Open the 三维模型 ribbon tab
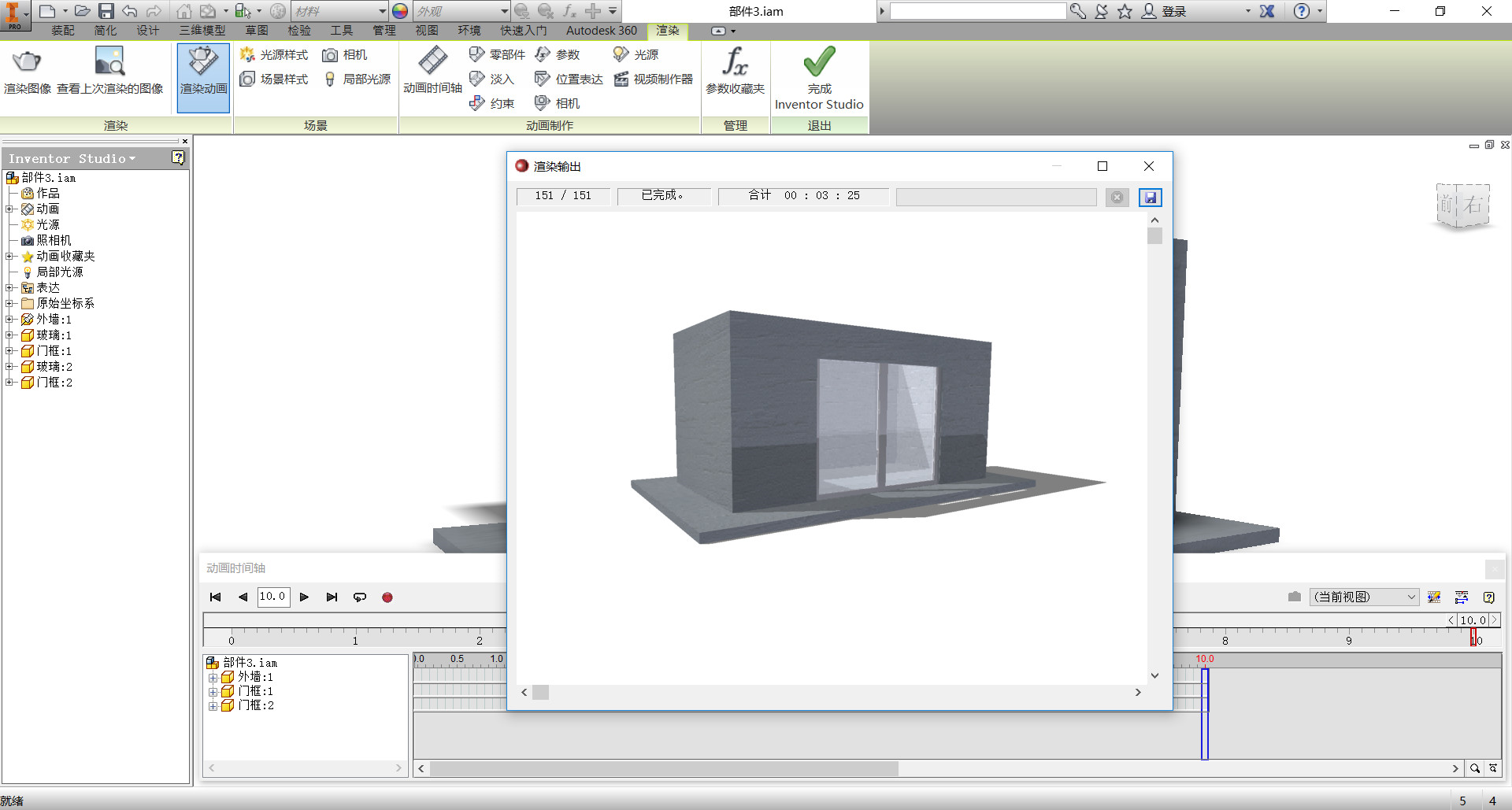The height and width of the screenshot is (810, 1512). [x=202, y=31]
